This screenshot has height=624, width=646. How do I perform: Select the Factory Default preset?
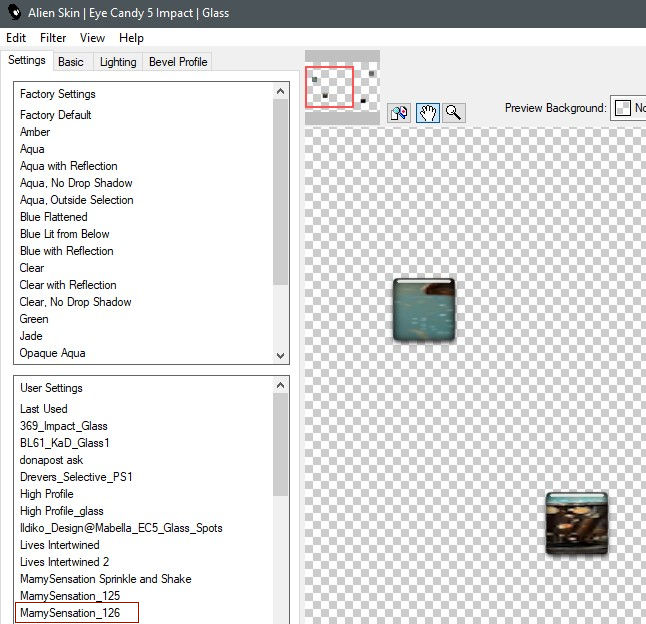coord(56,115)
